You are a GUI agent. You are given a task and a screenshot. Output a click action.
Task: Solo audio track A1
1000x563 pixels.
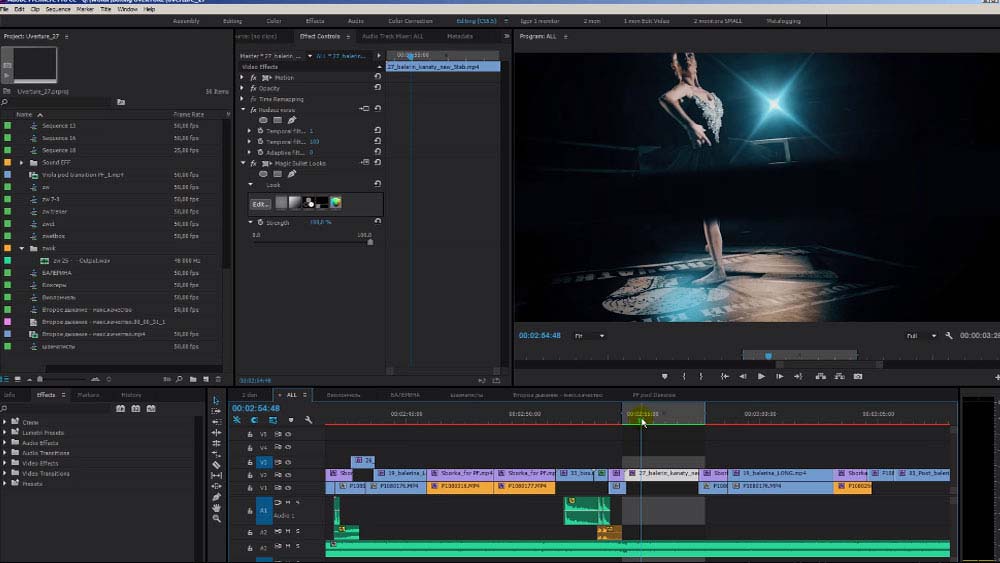pos(297,502)
